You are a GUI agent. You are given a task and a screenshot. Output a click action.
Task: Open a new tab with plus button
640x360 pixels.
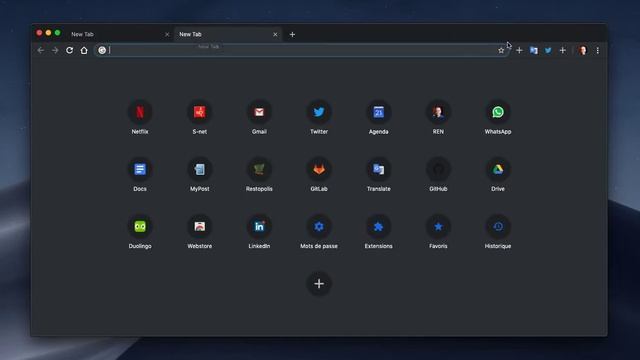[292, 34]
